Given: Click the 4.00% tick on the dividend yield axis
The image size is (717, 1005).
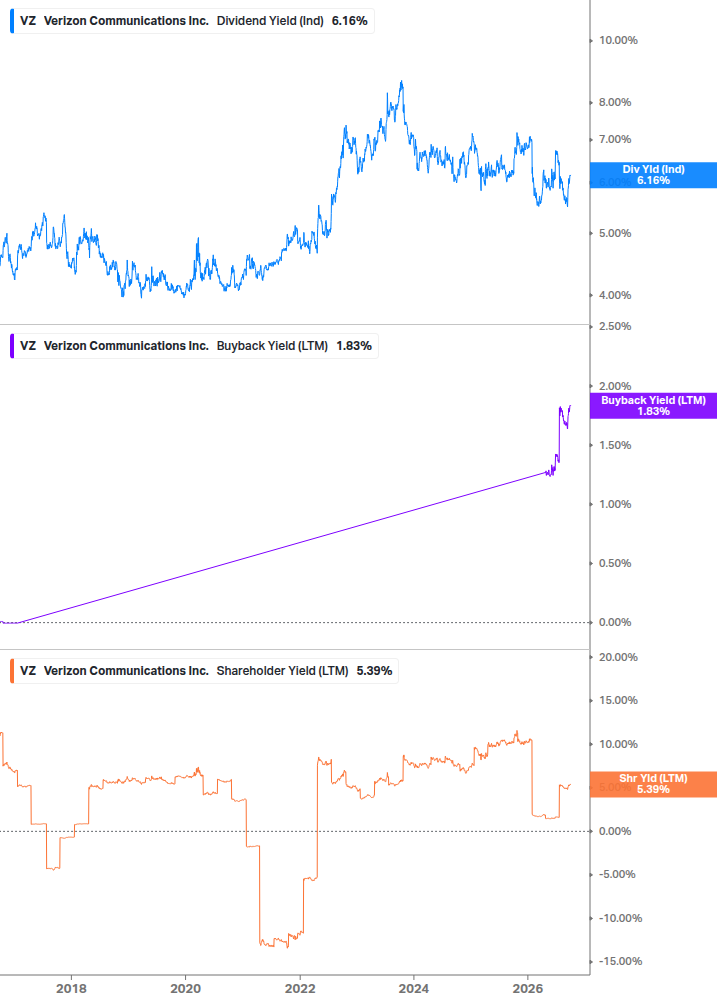Looking at the screenshot, I should 615,295.
